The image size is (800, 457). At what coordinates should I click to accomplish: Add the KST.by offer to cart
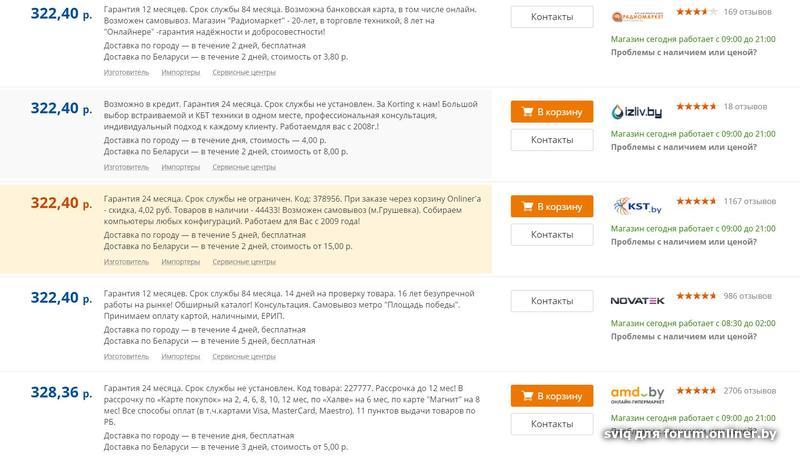pyautogui.click(x=551, y=207)
